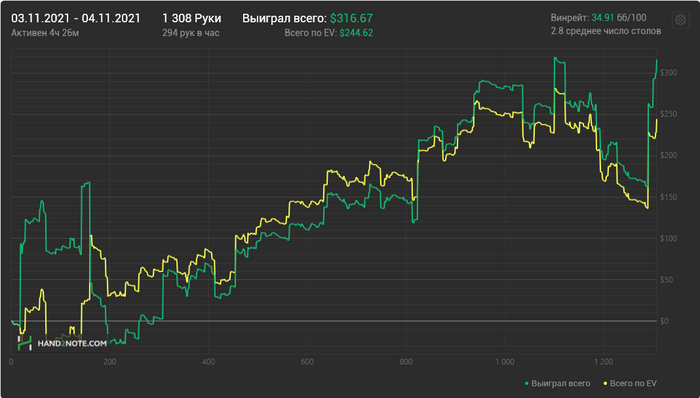This screenshot has height=398, width=700.
Task: Click the '1 200' x-axis label
Action: pyautogui.click(x=604, y=361)
